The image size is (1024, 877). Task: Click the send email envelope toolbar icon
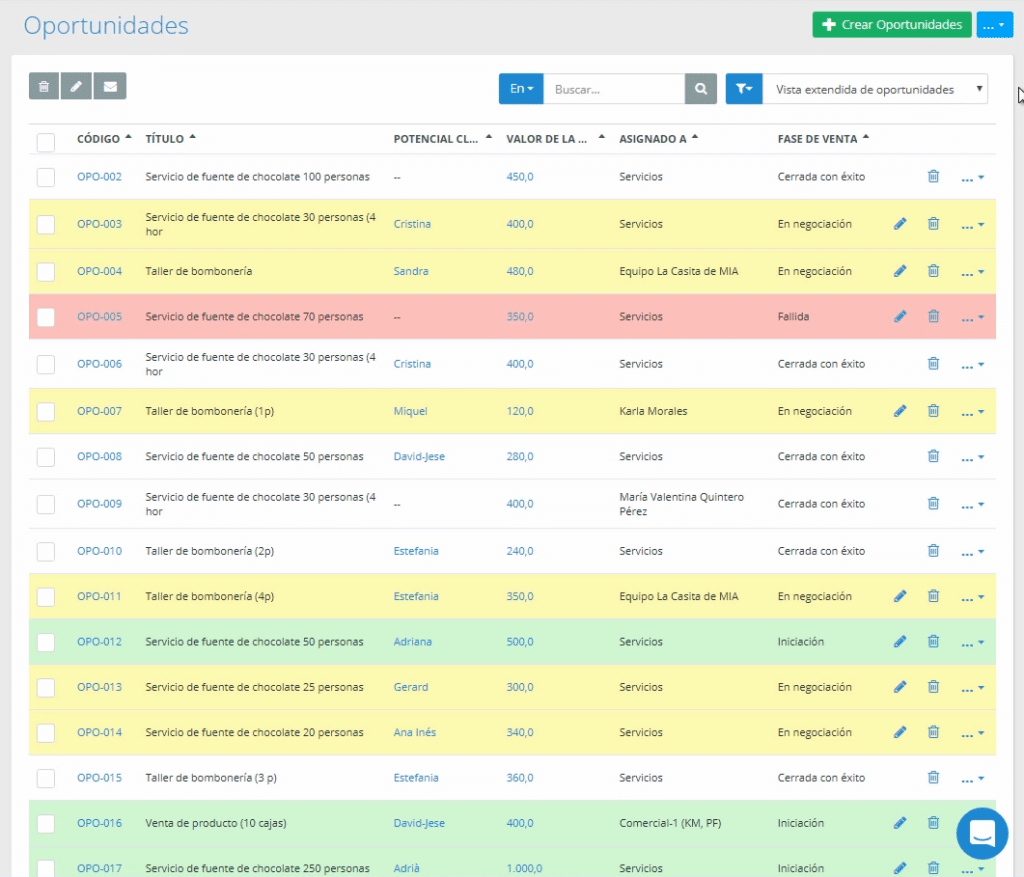tap(110, 86)
